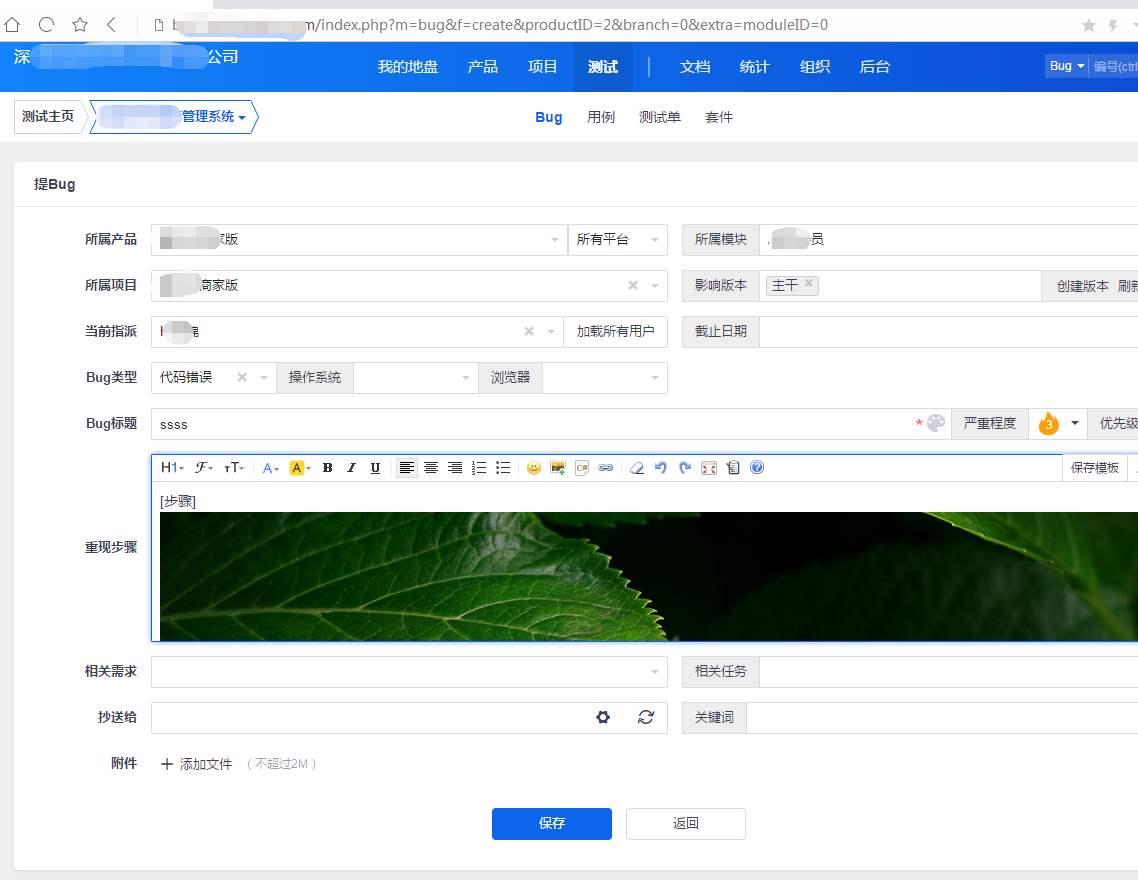Click the refresh icon in 抄送给 field
This screenshot has width=1138, height=880.
point(646,717)
